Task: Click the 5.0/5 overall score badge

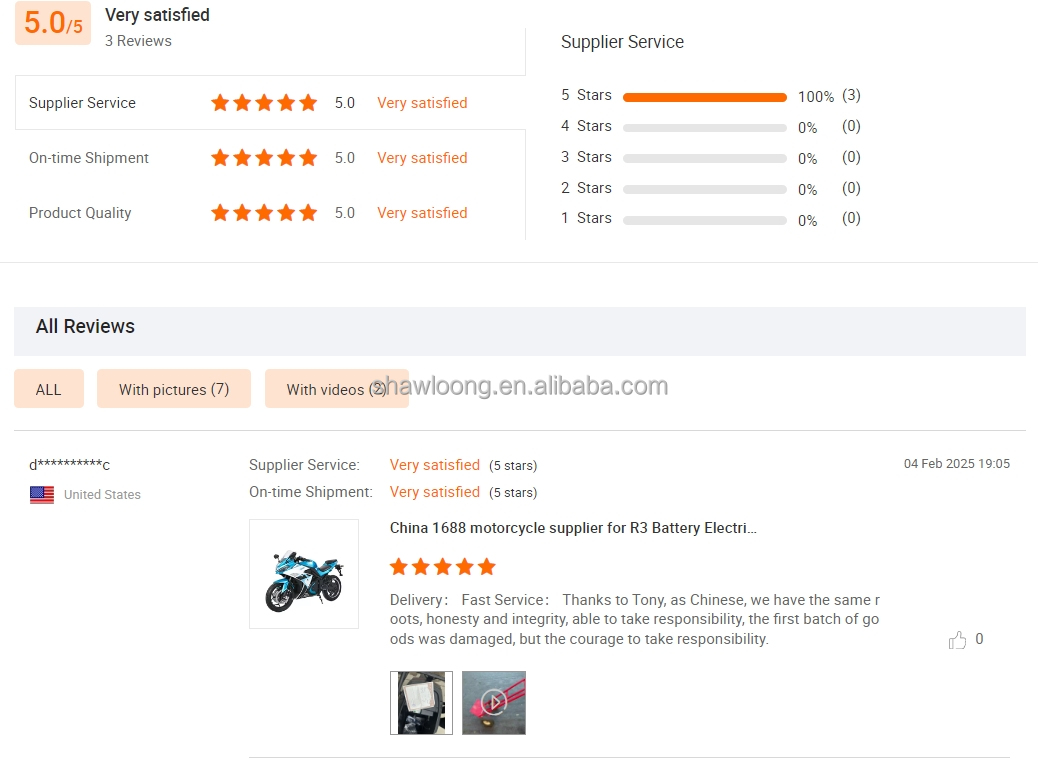Action: [53, 23]
